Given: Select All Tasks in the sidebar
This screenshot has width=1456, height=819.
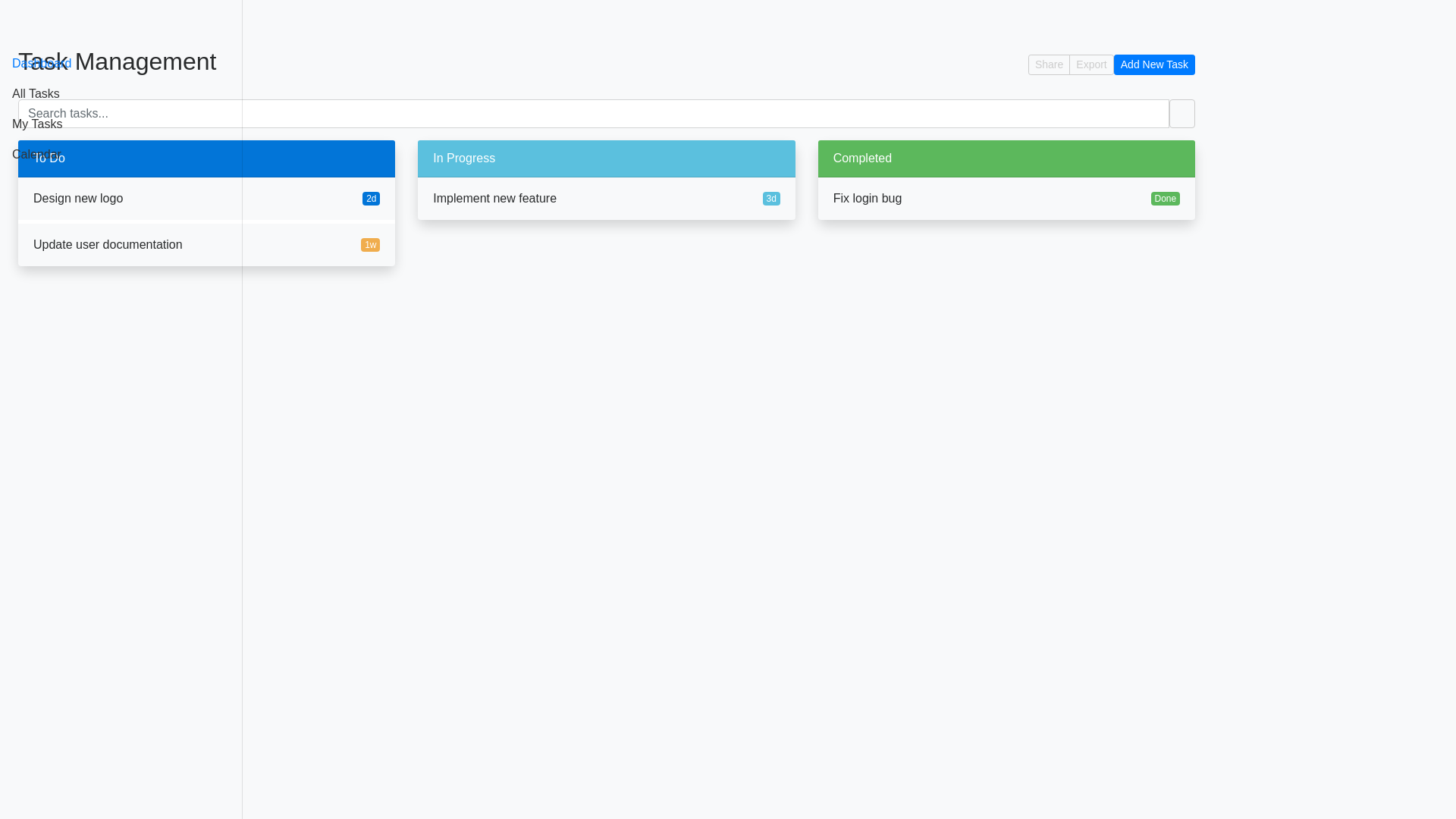Looking at the screenshot, I should [x=36, y=93].
